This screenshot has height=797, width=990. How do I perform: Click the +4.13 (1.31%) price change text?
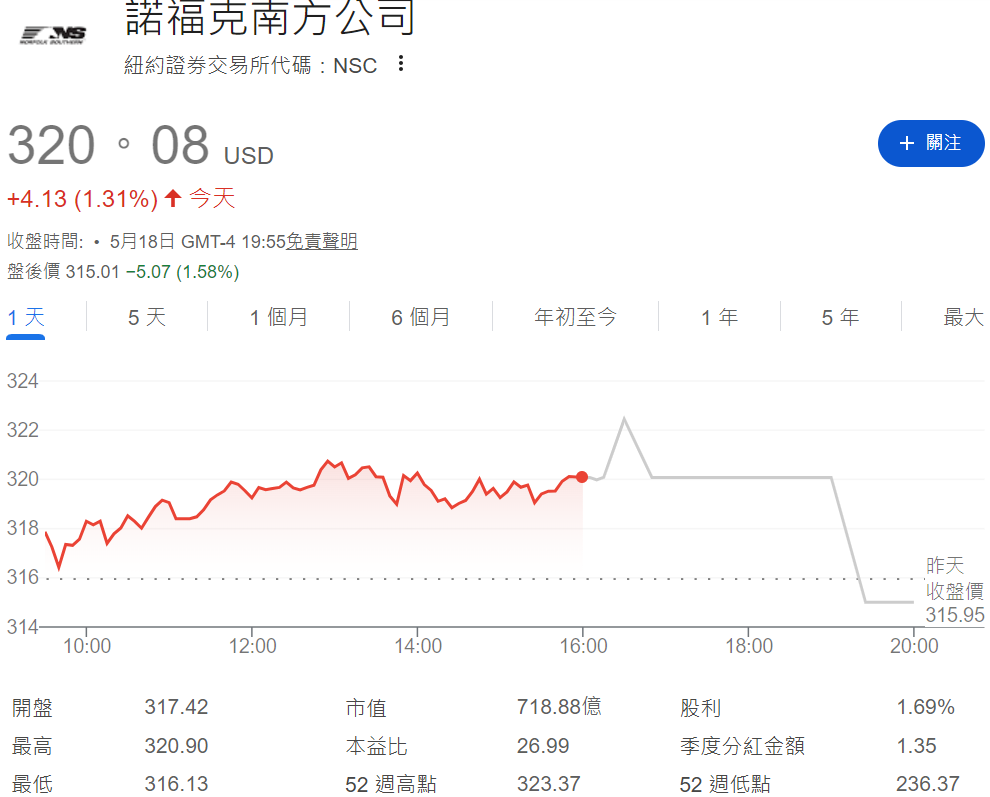point(82,199)
